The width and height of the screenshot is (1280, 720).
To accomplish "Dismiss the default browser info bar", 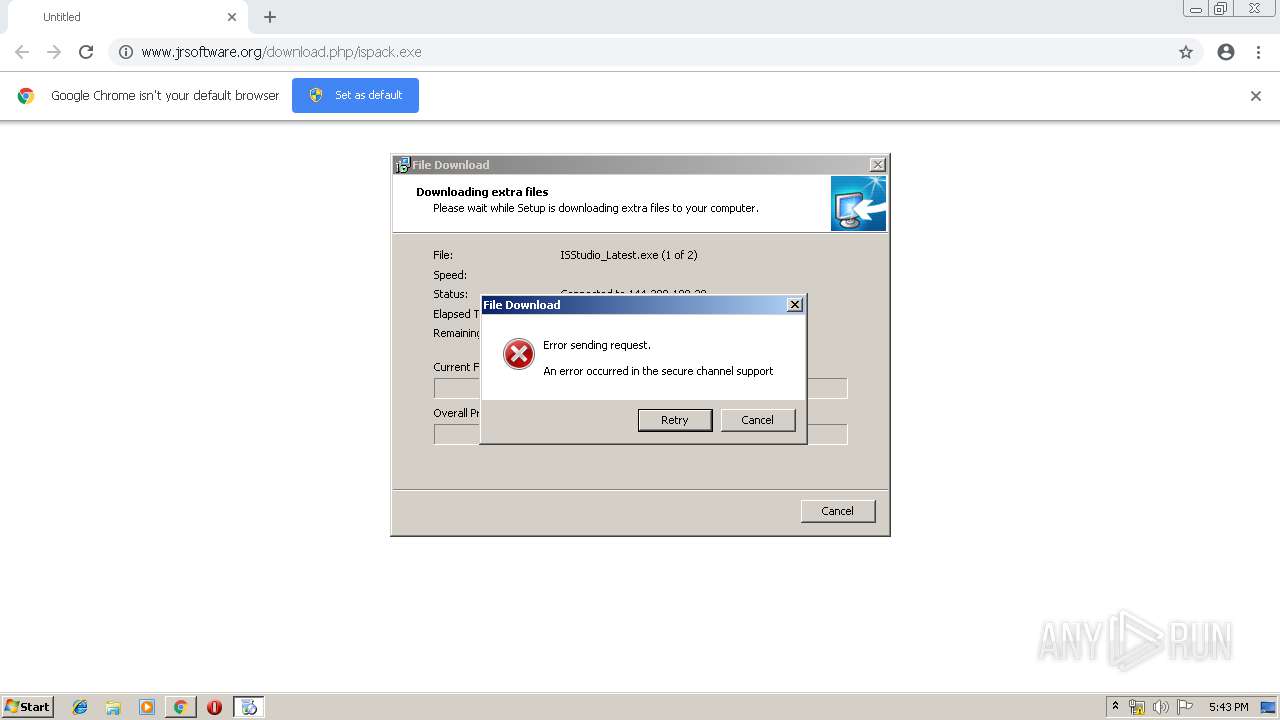I will tap(1256, 96).
